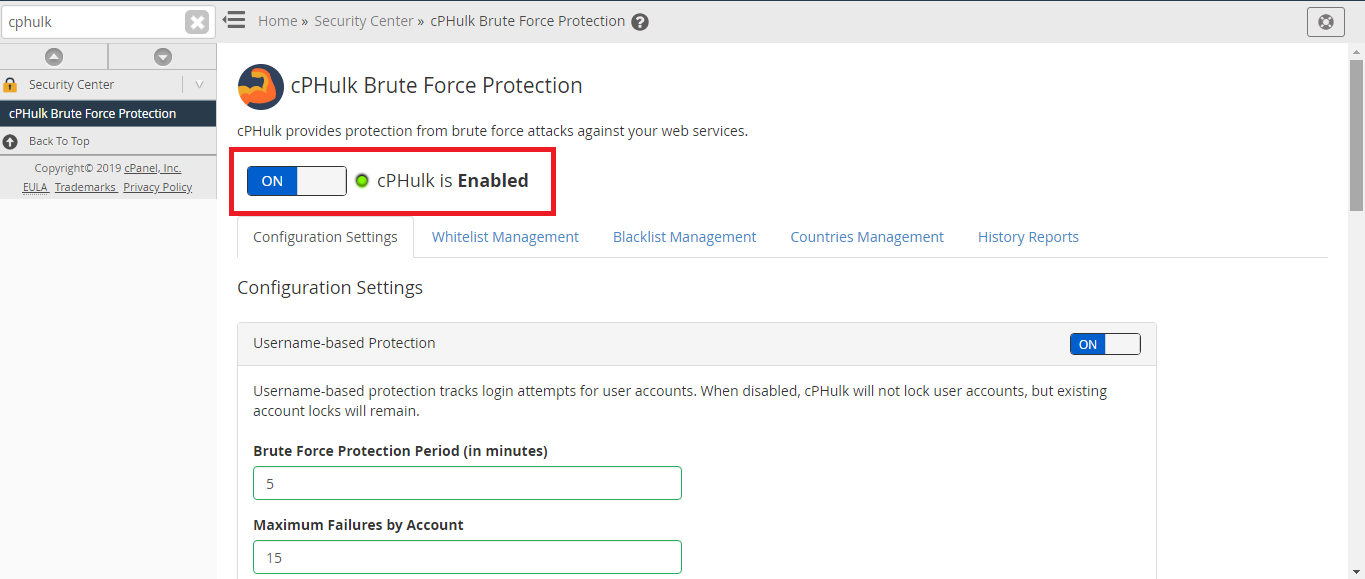
Task: Open Home breadcrumb link
Action: tap(277, 21)
